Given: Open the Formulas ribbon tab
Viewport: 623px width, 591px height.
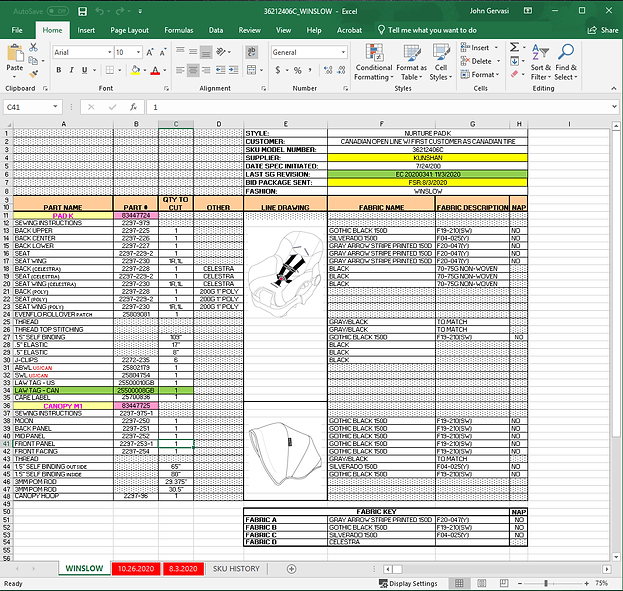Looking at the screenshot, I should [x=178, y=30].
